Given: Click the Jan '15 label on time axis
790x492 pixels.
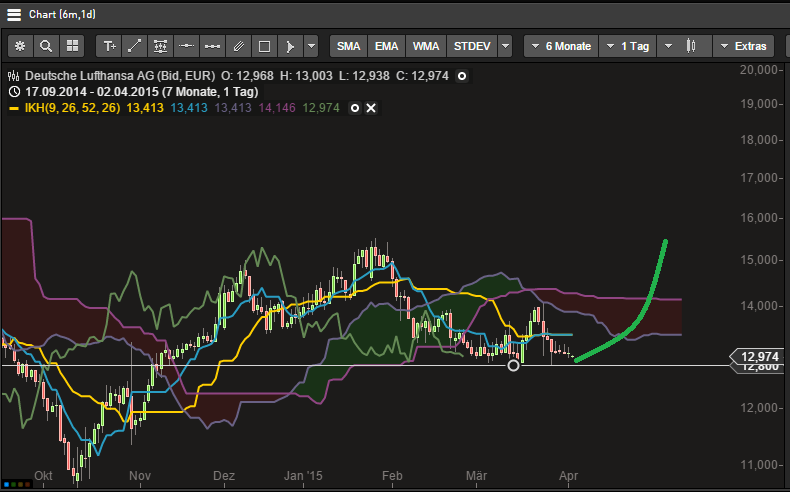Looking at the screenshot, I should (x=303, y=476).
